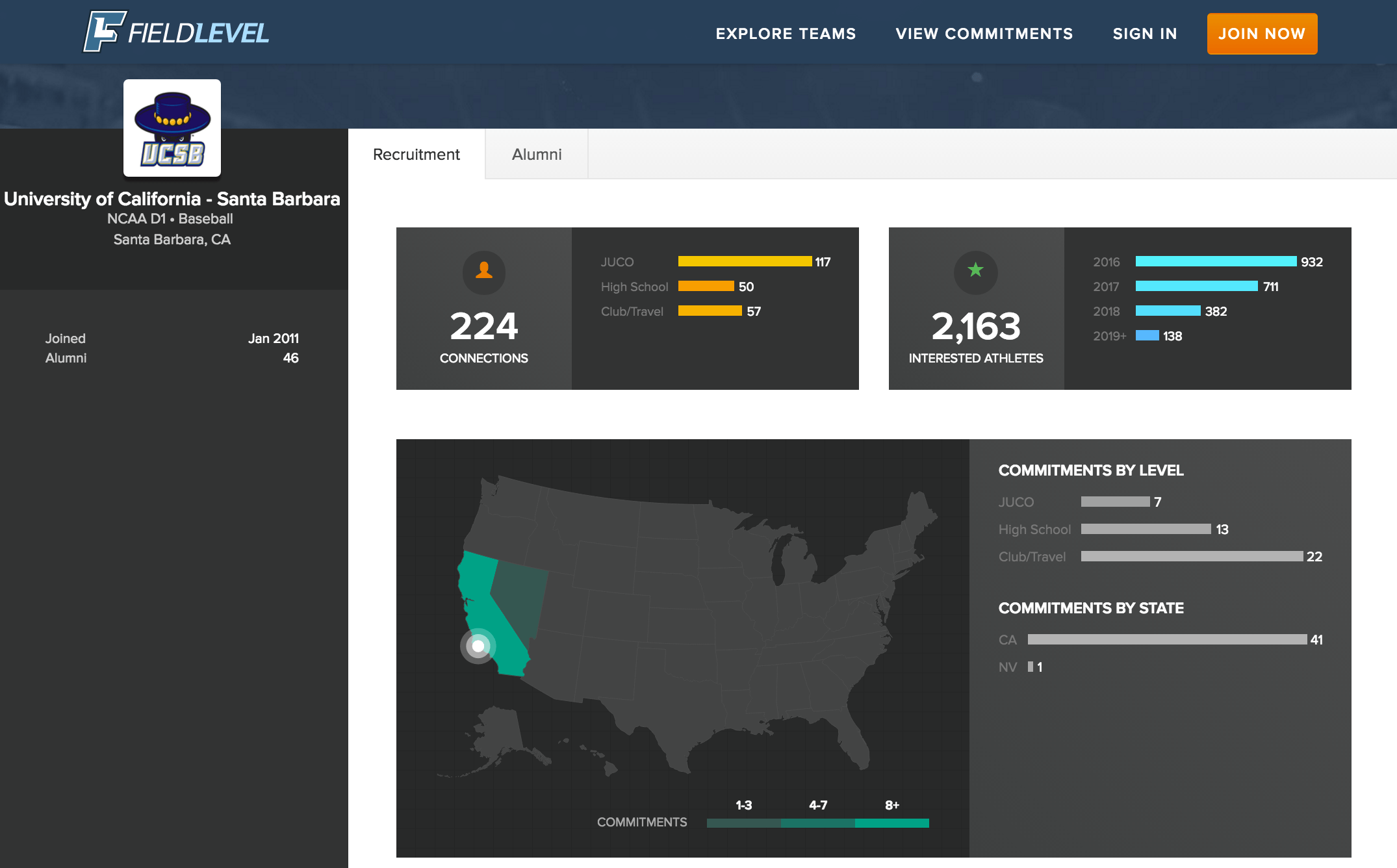The width and height of the screenshot is (1397, 868).
Task: Click the 1-3 commitments legend swatch
Action: coord(744,823)
